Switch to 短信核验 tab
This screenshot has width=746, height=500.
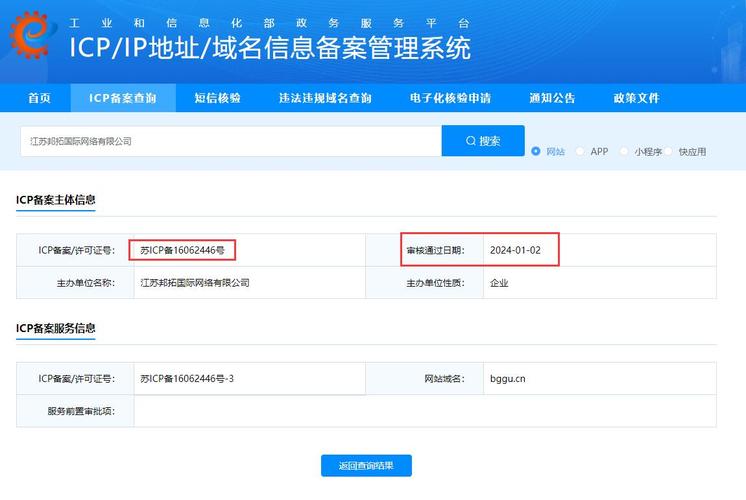[217, 98]
